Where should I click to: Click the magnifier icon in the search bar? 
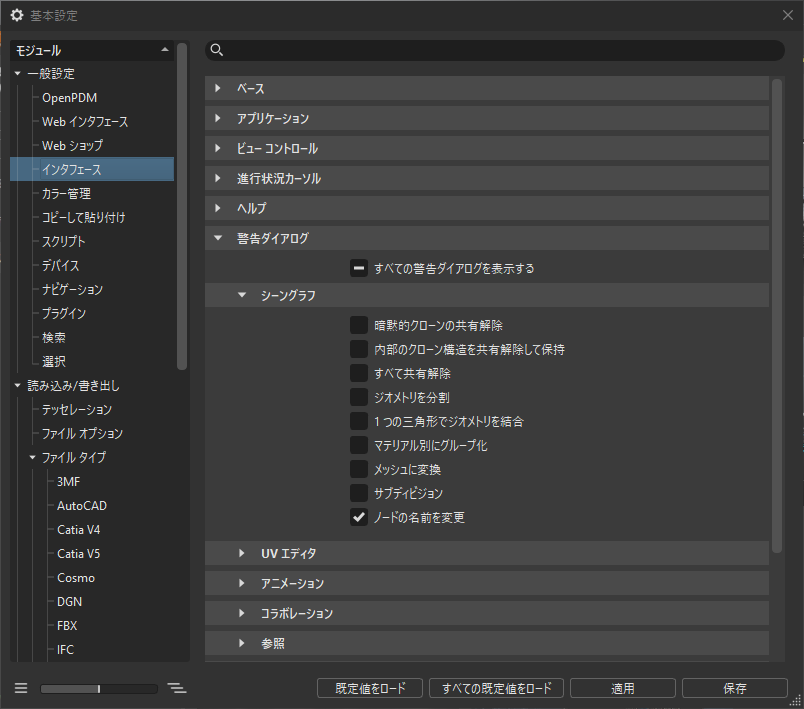(218, 49)
